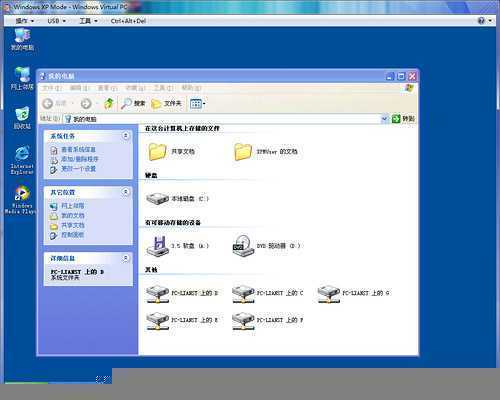This screenshot has height=400, width=500.
Task: Collapse the 详细信息 panel
Action: [x=126, y=258]
